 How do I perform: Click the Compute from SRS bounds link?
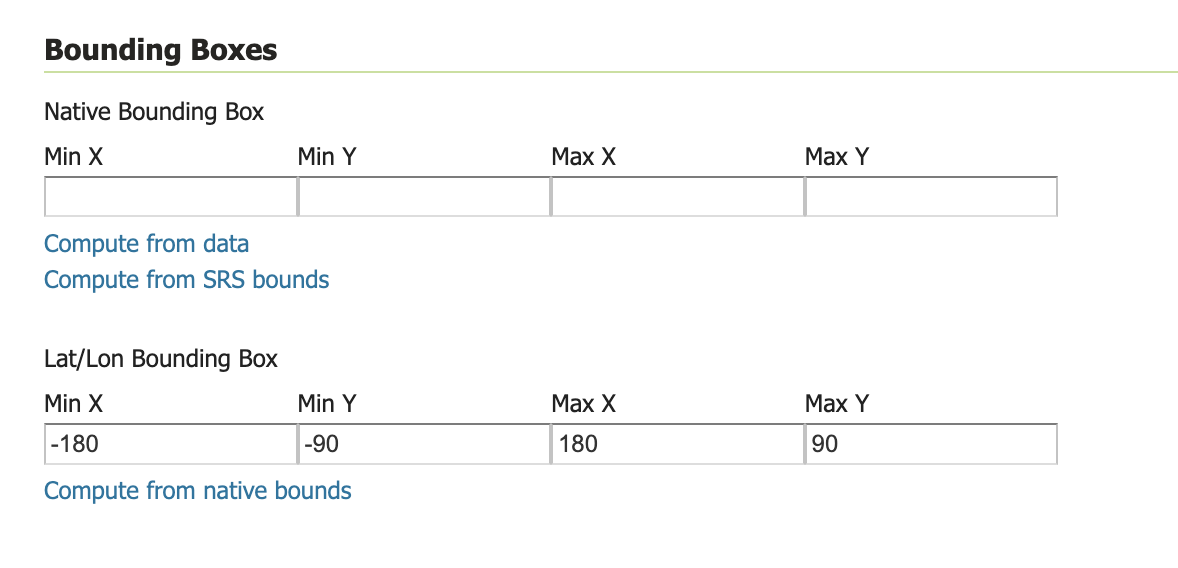[187, 280]
